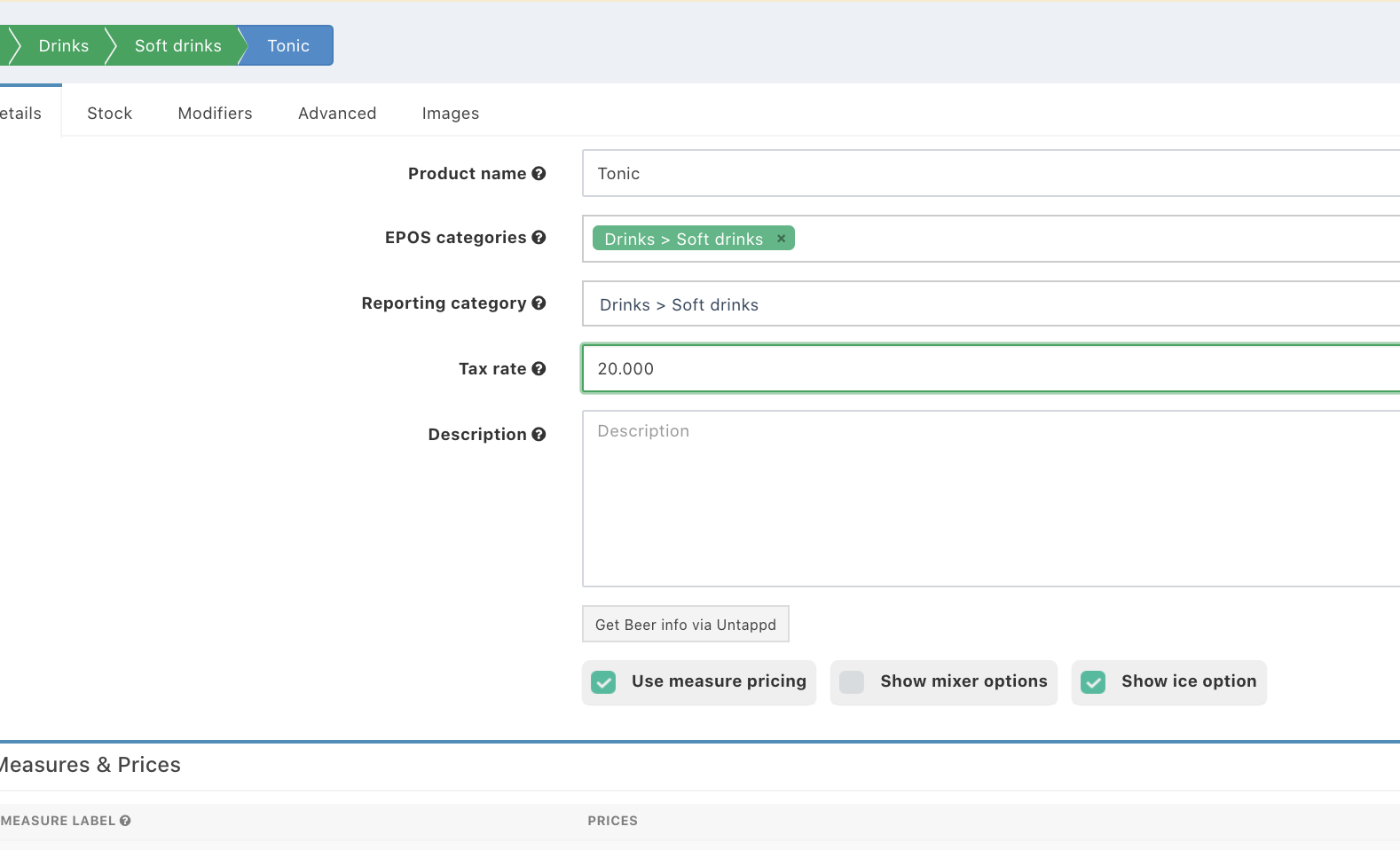The image size is (1400, 850).
Task: Click the EPOS categories help icon
Action: 539,238
